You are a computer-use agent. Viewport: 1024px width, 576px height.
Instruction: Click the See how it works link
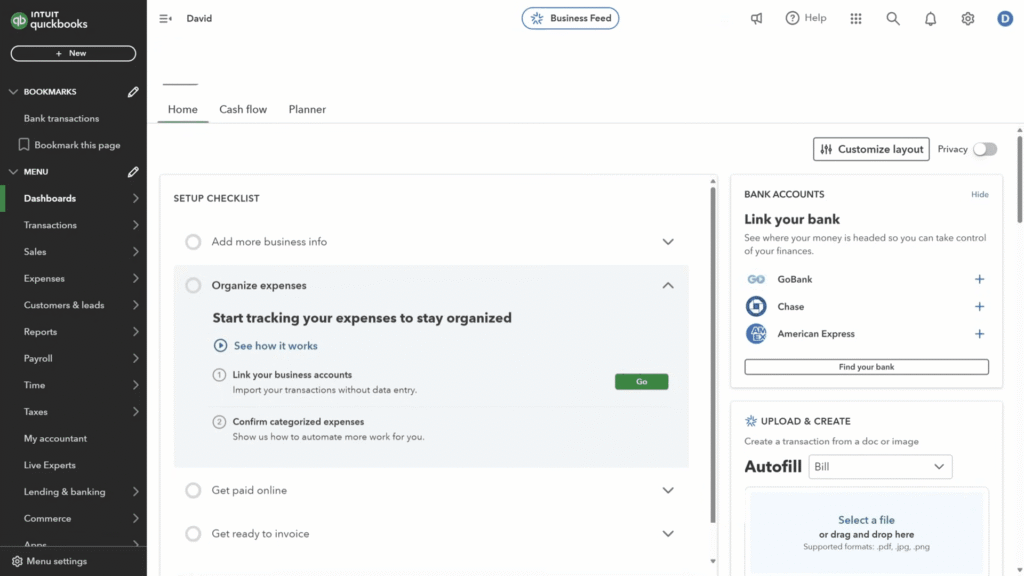click(275, 346)
